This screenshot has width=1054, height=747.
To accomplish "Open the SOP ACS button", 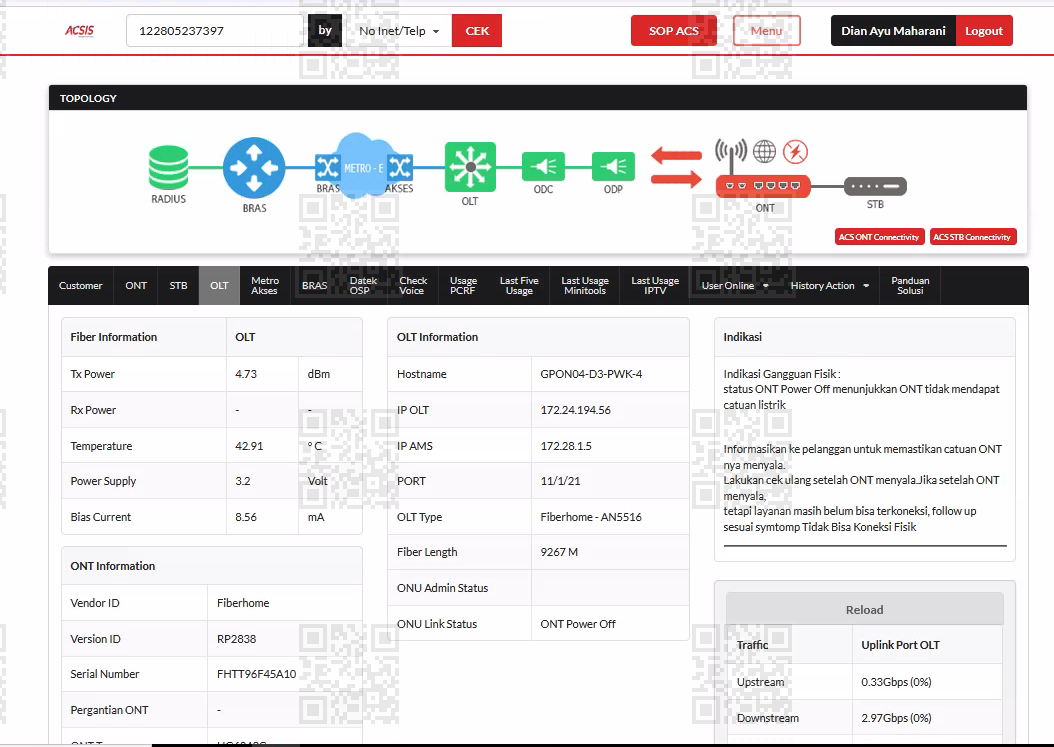I will [x=674, y=31].
